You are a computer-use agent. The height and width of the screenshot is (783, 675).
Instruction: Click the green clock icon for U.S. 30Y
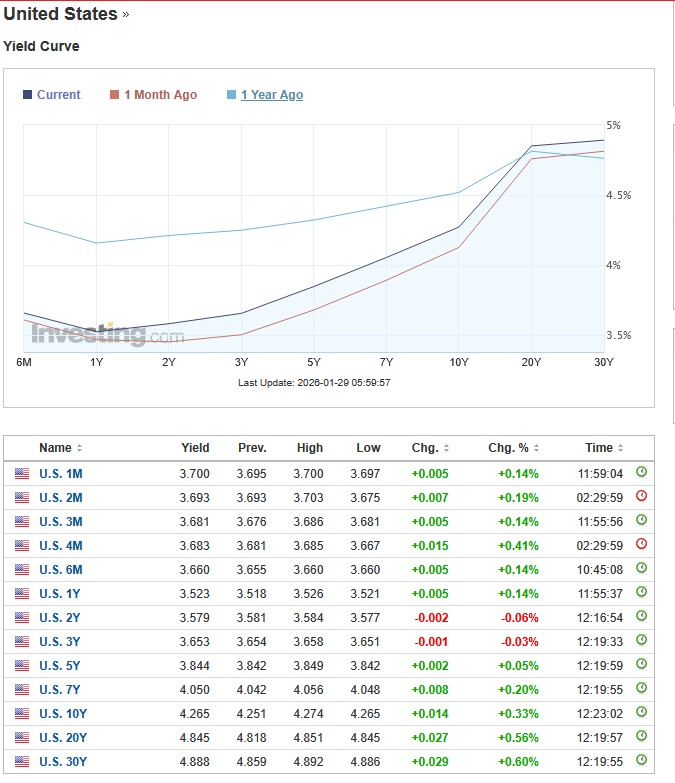click(641, 761)
